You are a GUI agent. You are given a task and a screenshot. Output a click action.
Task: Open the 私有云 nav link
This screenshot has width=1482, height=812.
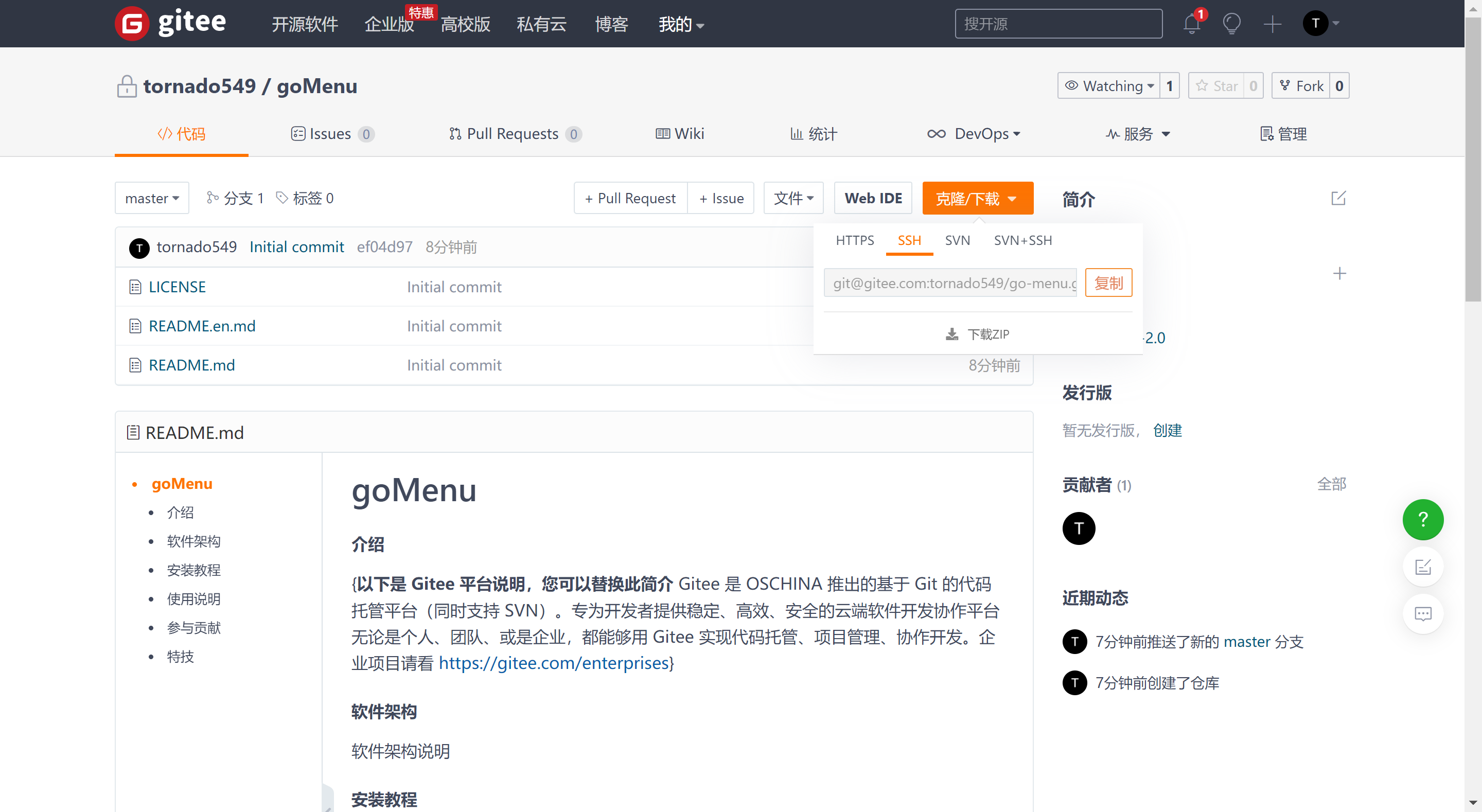click(541, 24)
